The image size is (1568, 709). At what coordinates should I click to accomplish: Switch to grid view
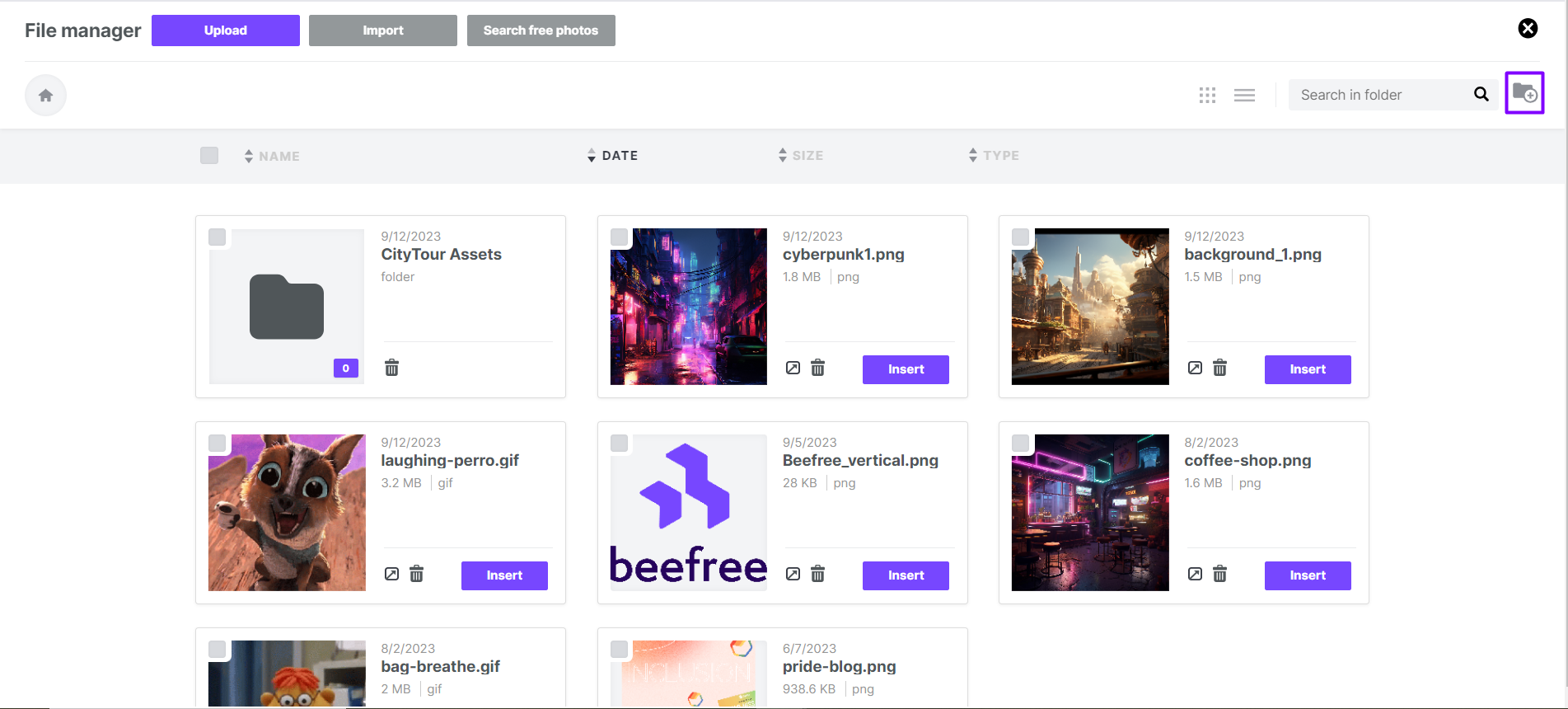[1207, 95]
